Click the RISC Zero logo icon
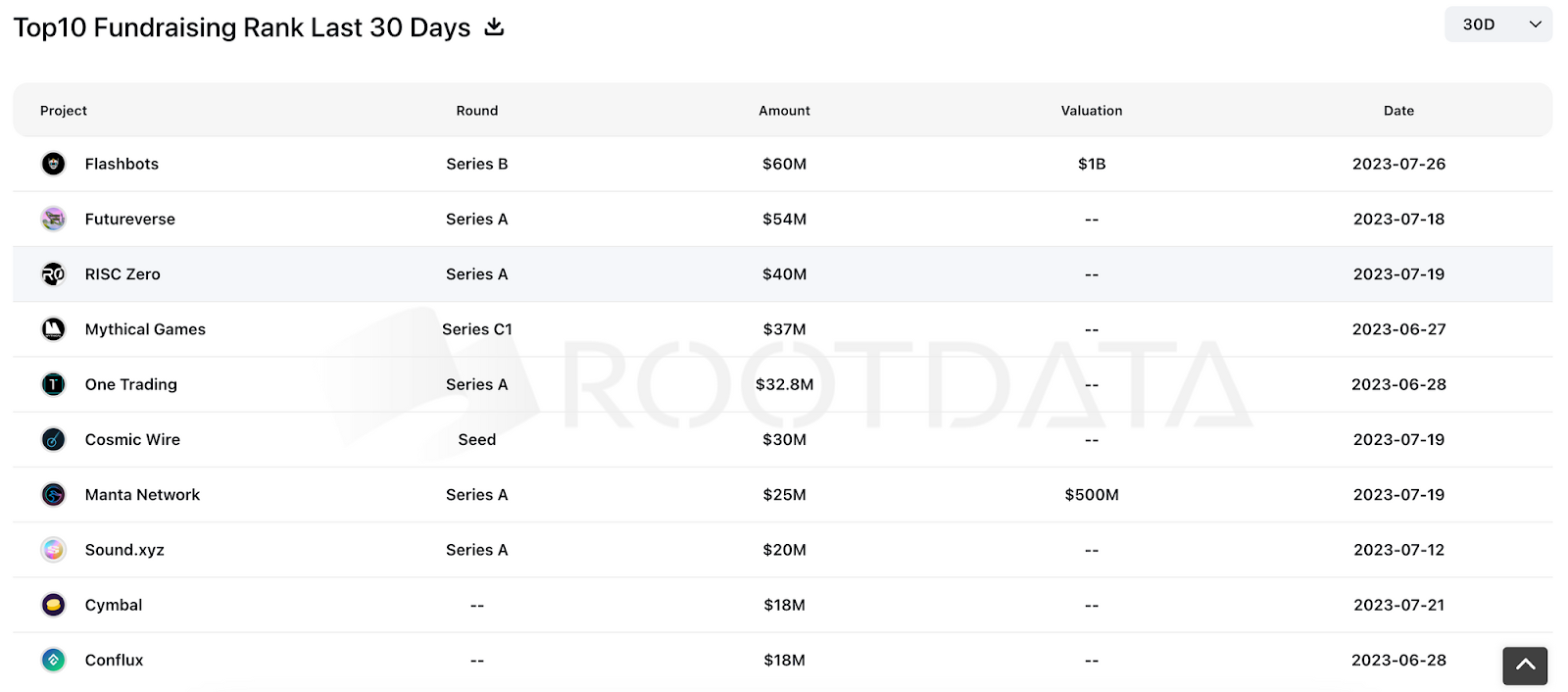1568x692 pixels. click(54, 274)
